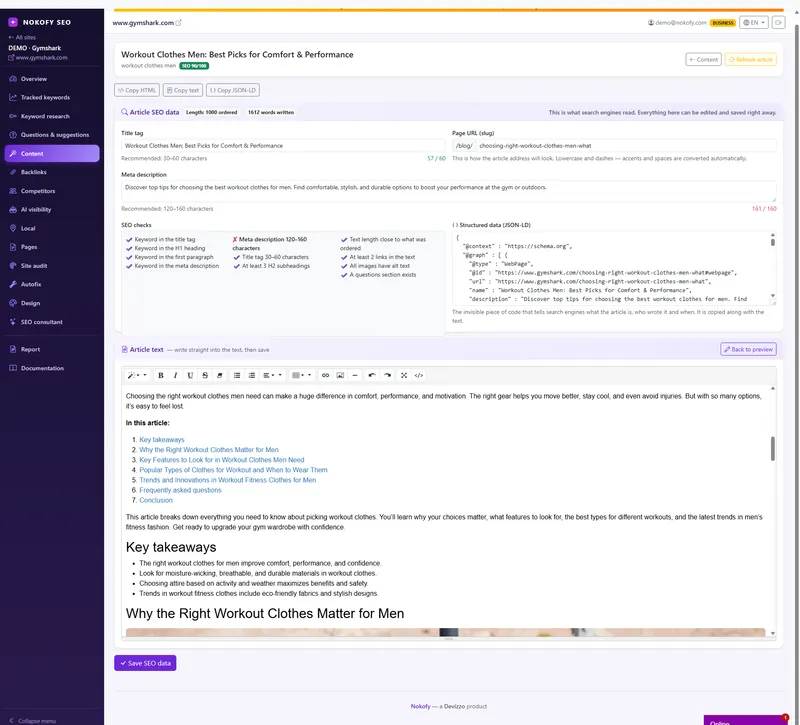The width and height of the screenshot is (800, 725).
Task: Click the All sites link in the sidebar
Action: pyautogui.click(x=22, y=37)
